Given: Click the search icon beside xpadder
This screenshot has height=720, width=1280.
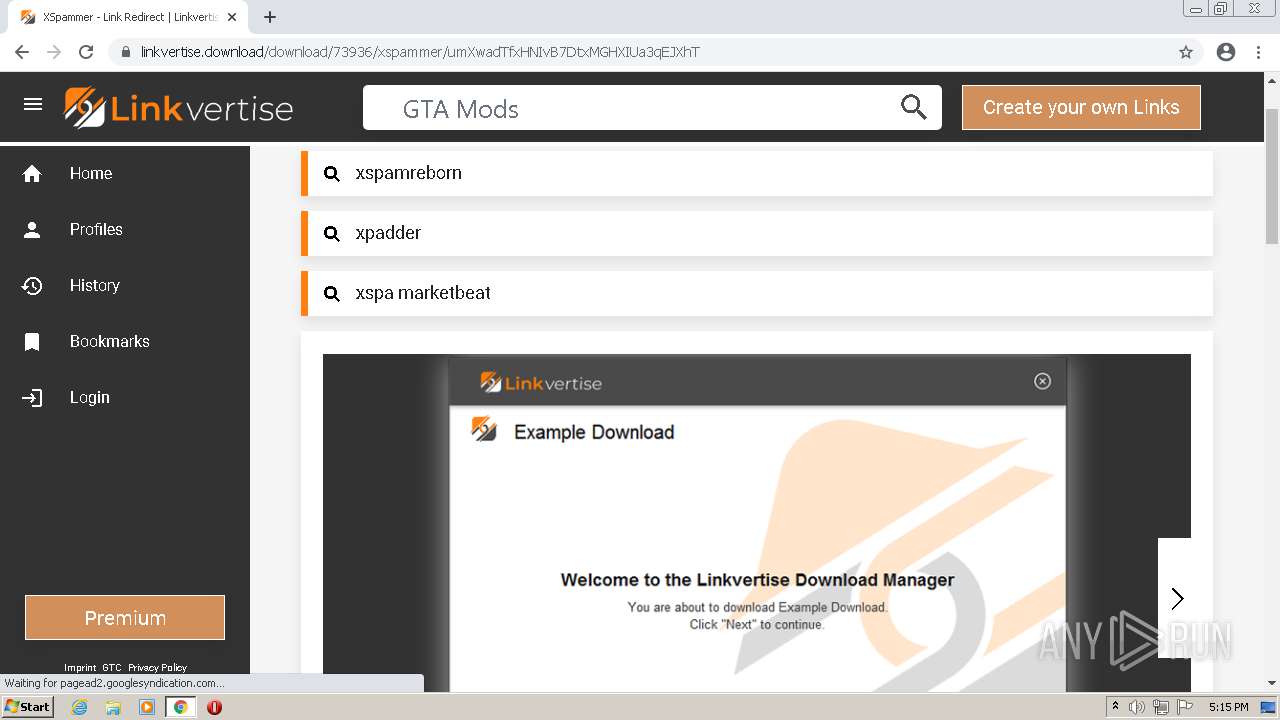Looking at the screenshot, I should click(332, 234).
